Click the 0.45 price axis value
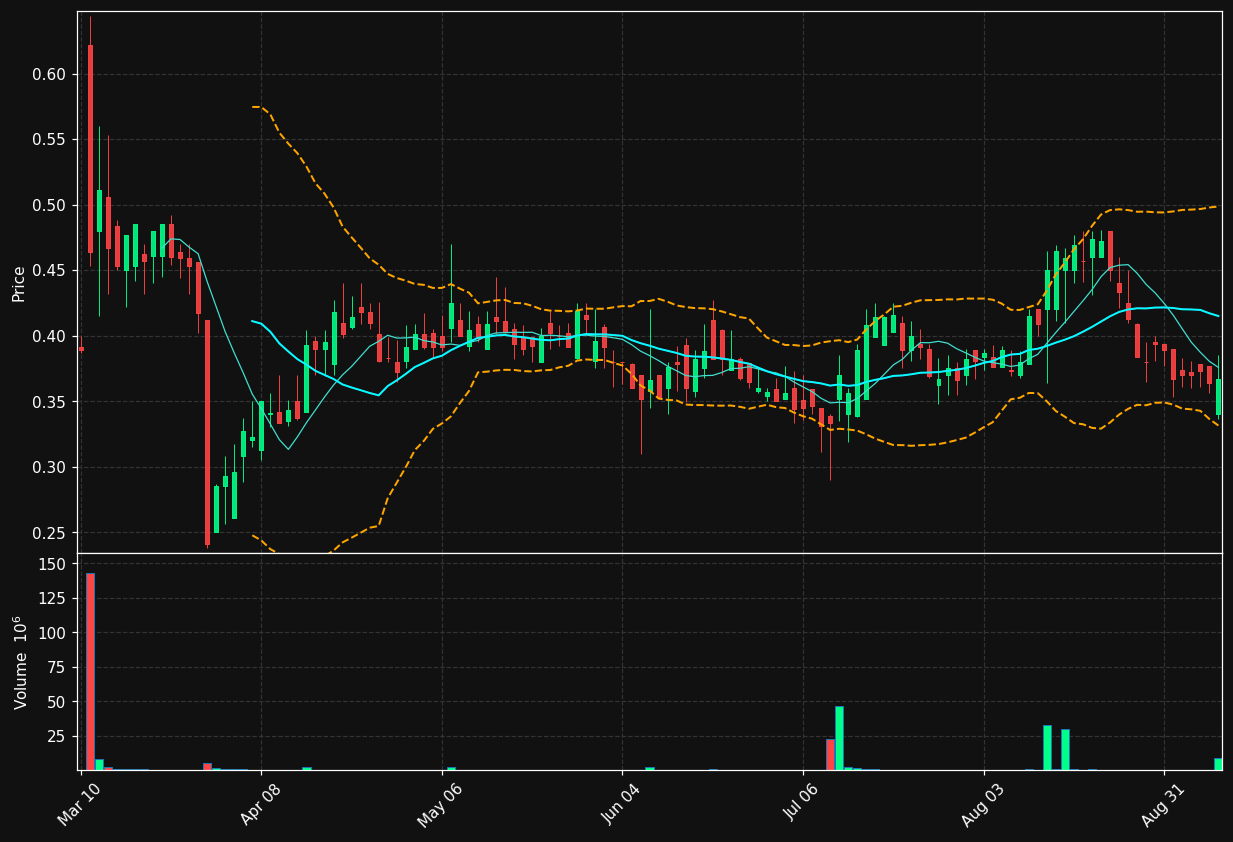The width and height of the screenshot is (1233, 842). tap(49, 271)
